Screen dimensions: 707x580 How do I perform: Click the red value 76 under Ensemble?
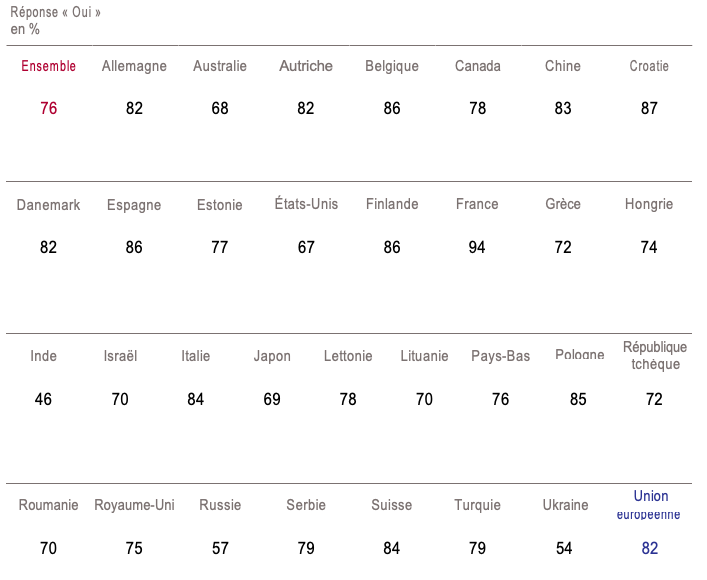(x=48, y=108)
